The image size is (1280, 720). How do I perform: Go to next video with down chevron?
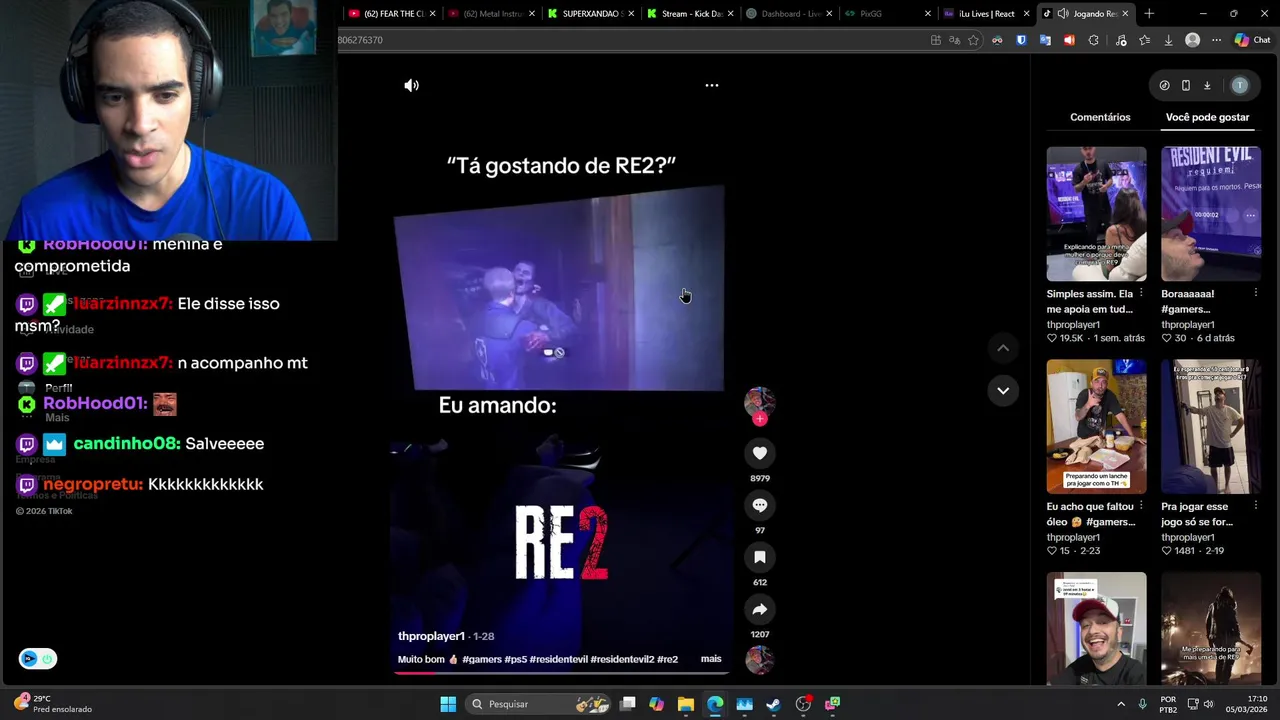[1003, 390]
